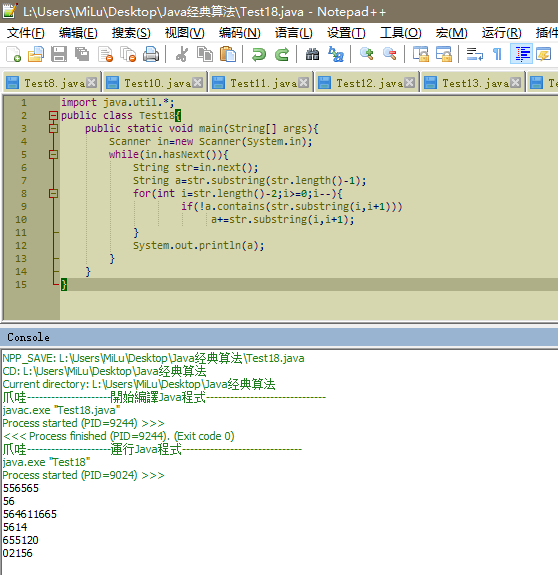Save all files with stacked floppies icon
Viewport: 558px width, 575px height.
click(x=82, y=54)
